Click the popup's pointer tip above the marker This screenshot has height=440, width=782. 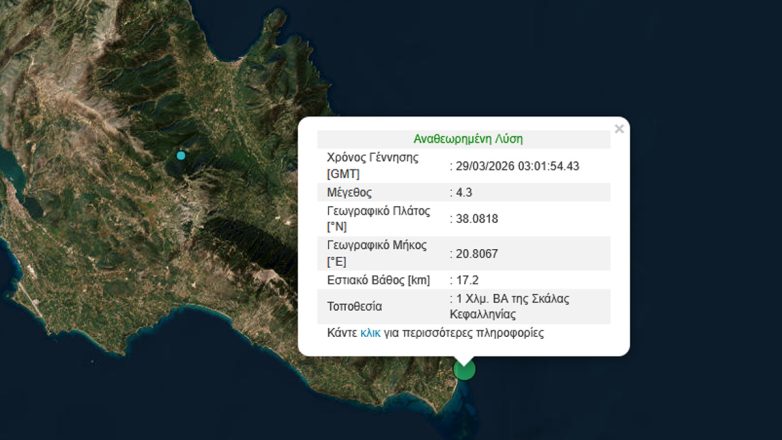coord(464,358)
